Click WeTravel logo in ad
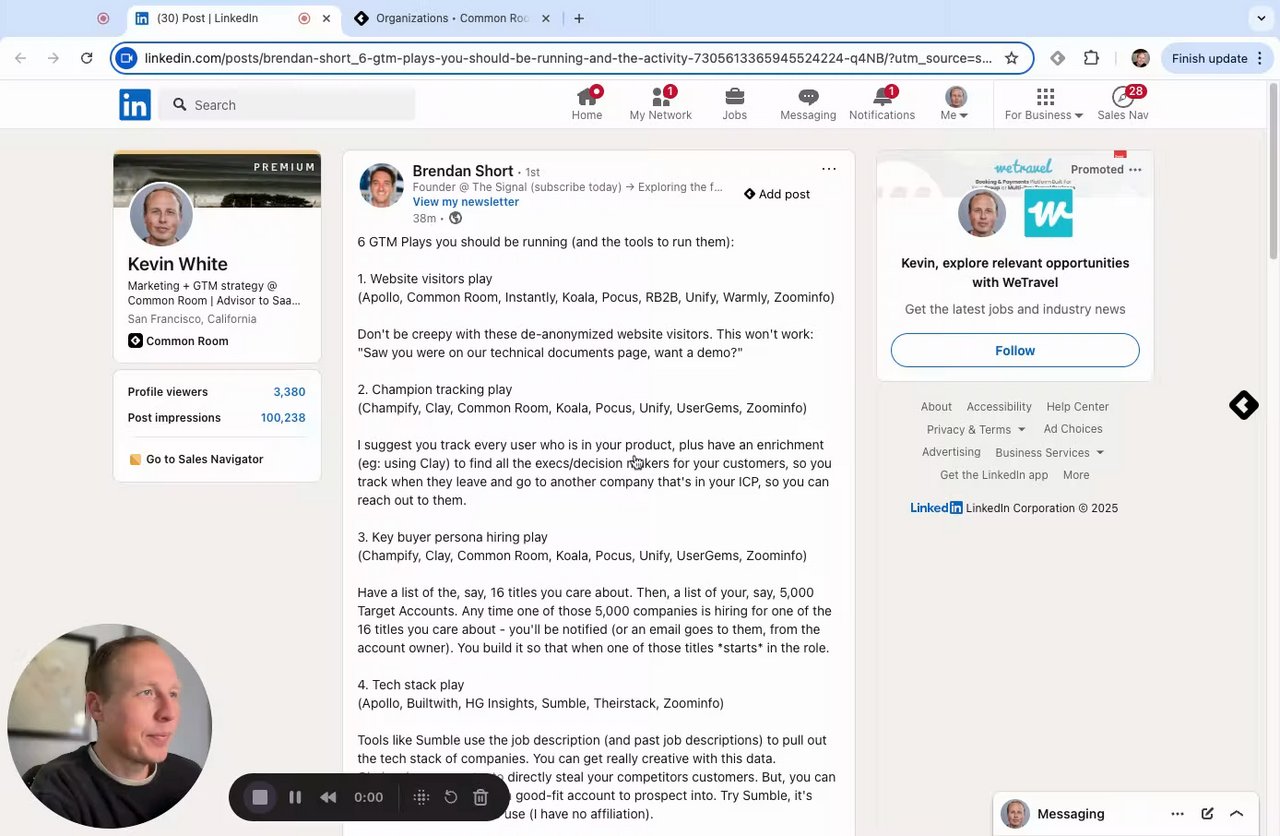 pos(1048,213)
